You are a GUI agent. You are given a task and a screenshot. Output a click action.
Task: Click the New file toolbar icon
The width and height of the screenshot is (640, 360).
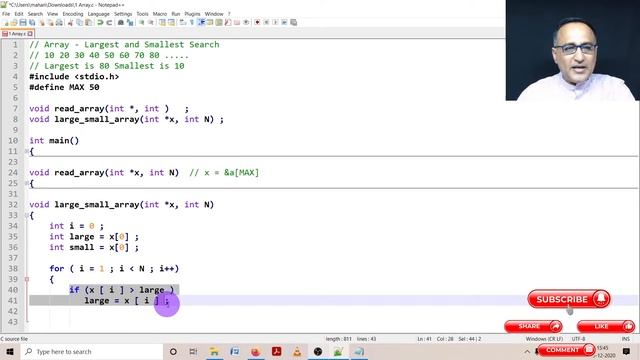pyautogui.click(x=6, y=22)
